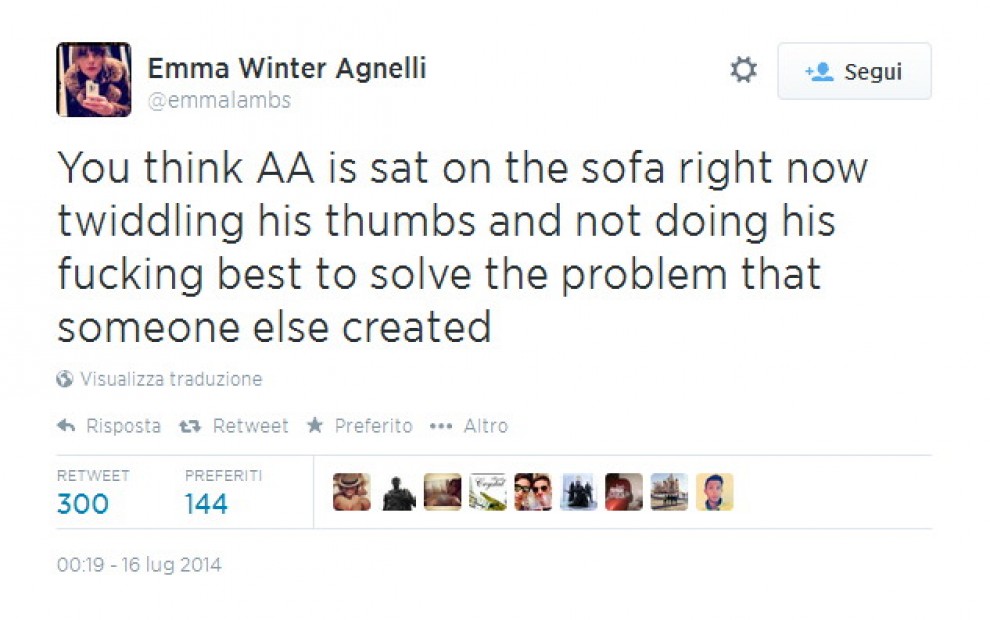
Task: View the 300 retweets list
Action: (83, 503)
